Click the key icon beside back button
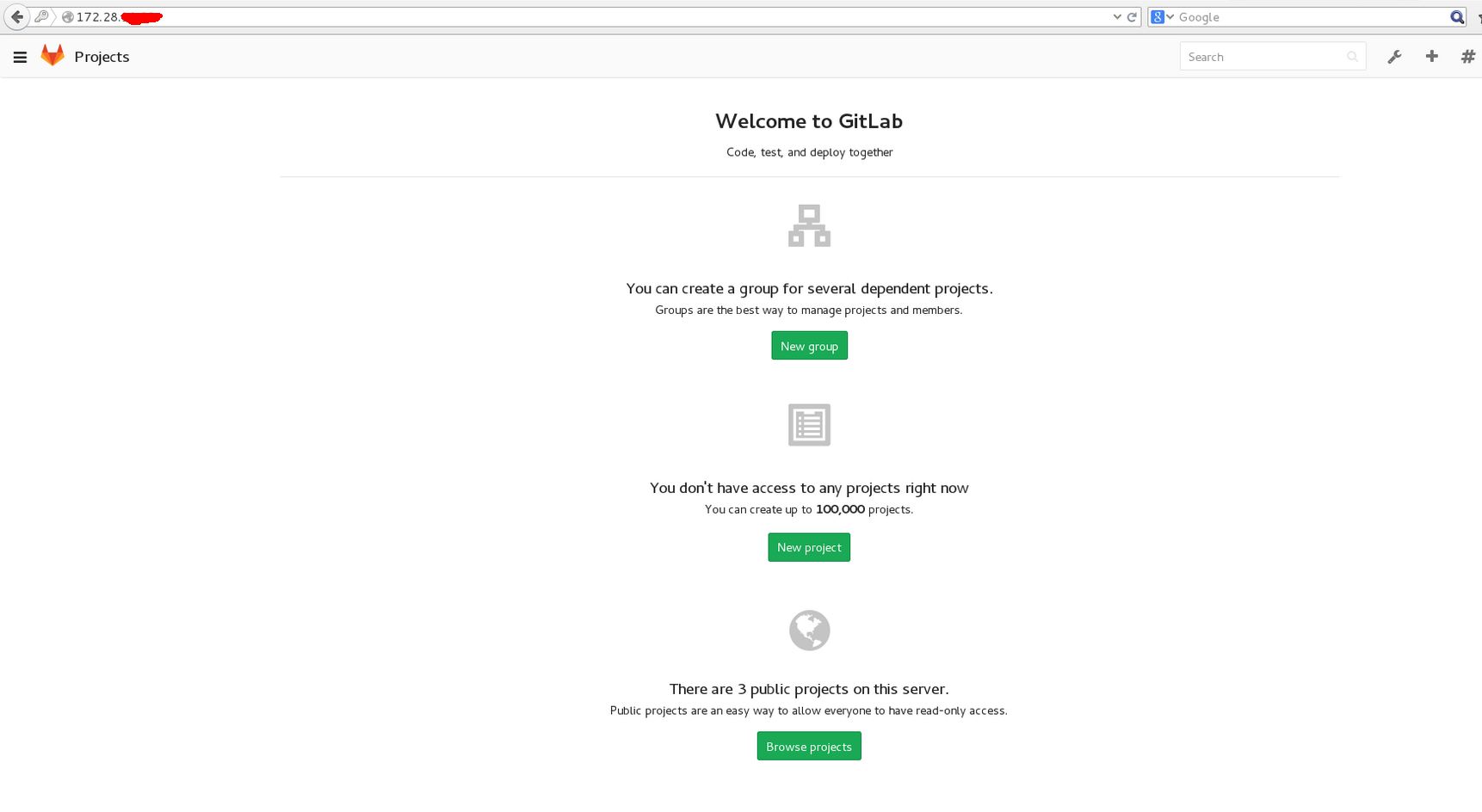Screen dimensions: 1482x812 point(41,16)
